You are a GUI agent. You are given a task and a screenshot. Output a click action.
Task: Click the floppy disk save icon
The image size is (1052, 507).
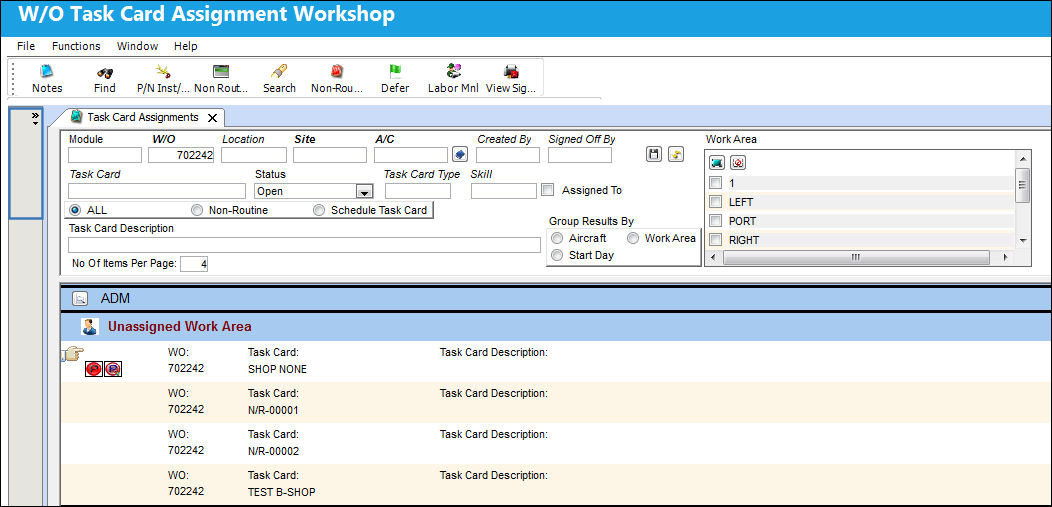tap(654, 155)
